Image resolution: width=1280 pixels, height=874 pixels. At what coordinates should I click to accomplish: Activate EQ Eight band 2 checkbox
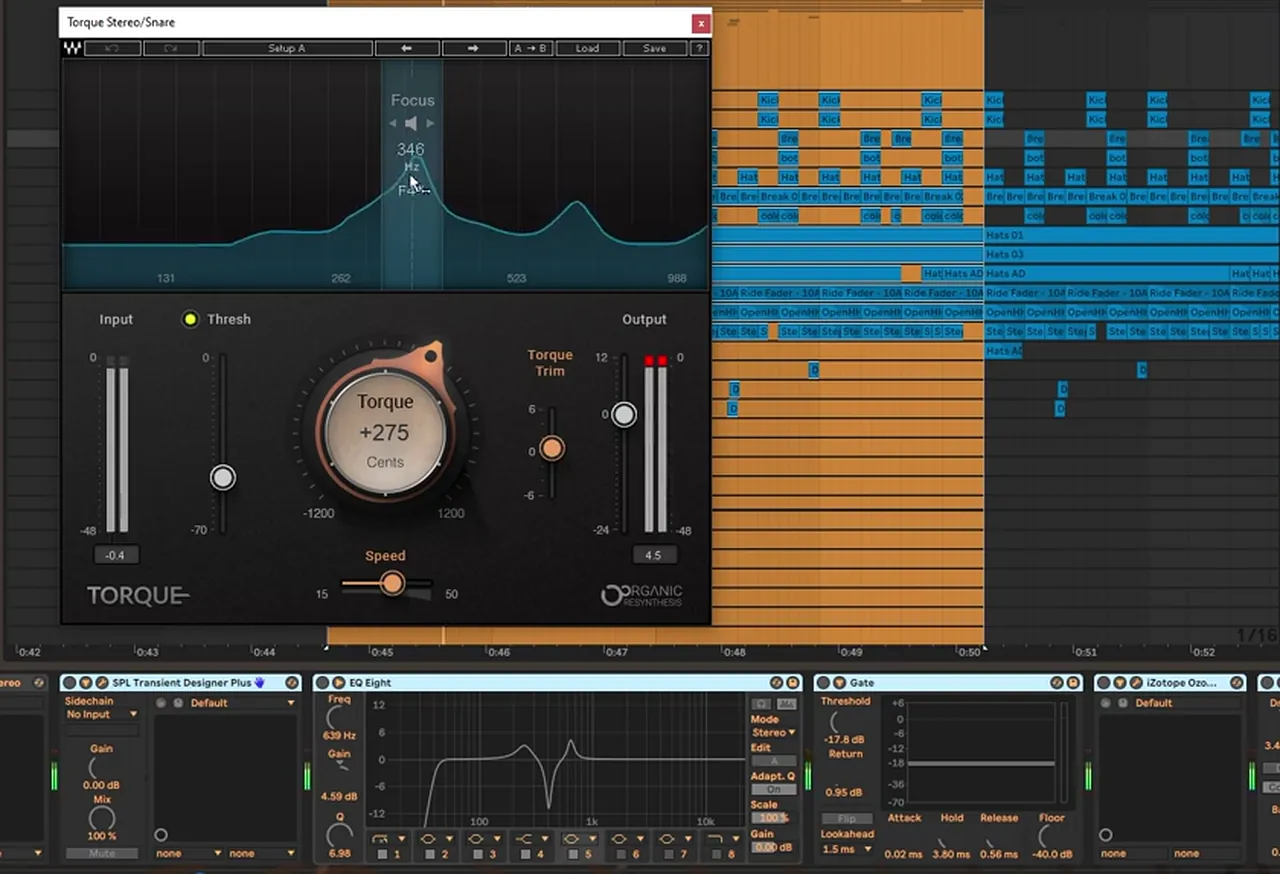point(431,855)
